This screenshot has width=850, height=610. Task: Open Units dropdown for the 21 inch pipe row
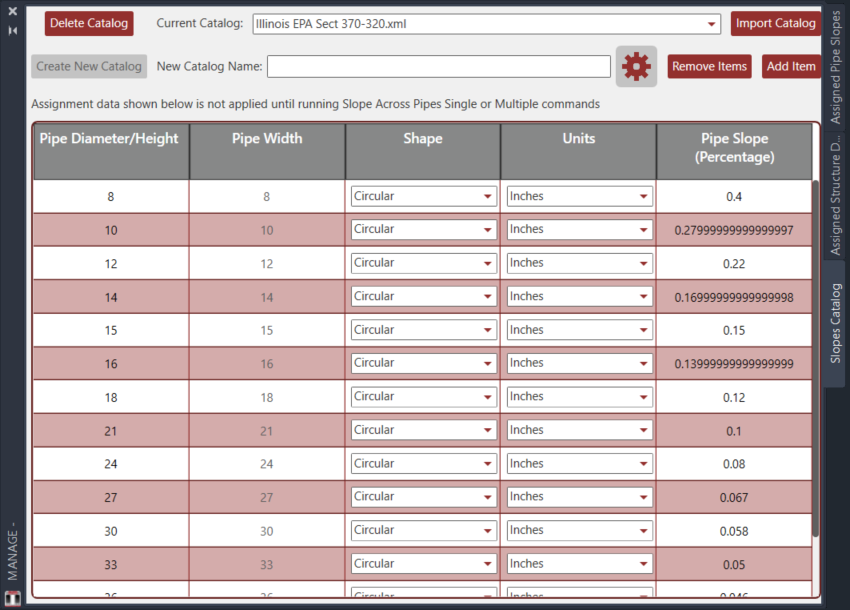pos(579,430)
